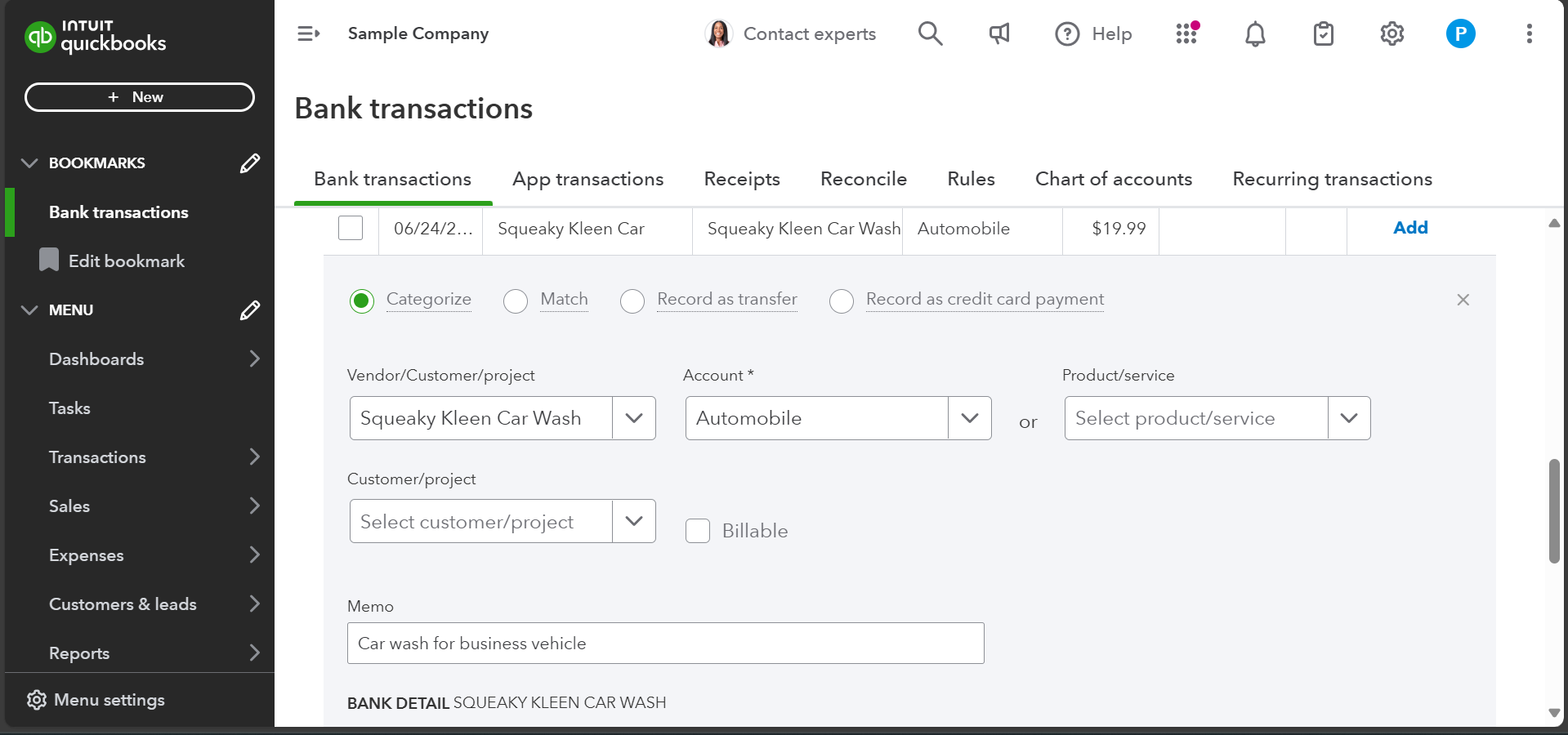Open the search magnifier icon
1568x735 pixels.
click(x=930, y=33)
